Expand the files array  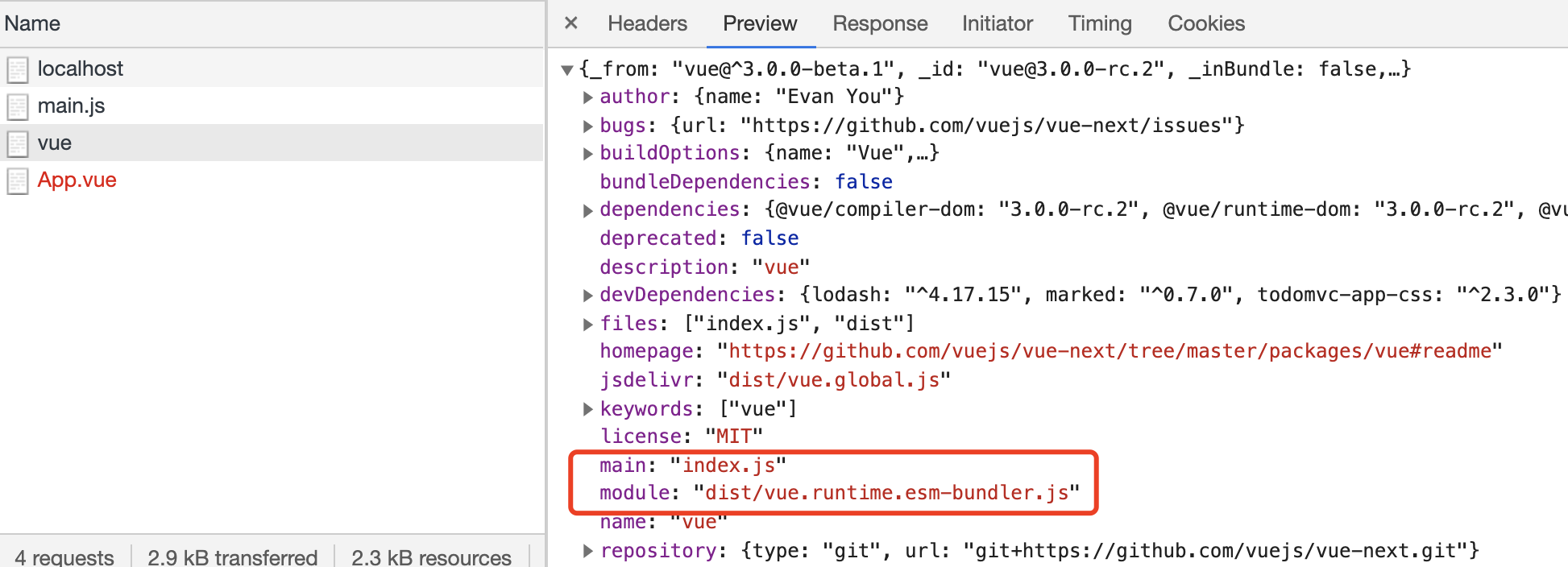tap(588, 325)
